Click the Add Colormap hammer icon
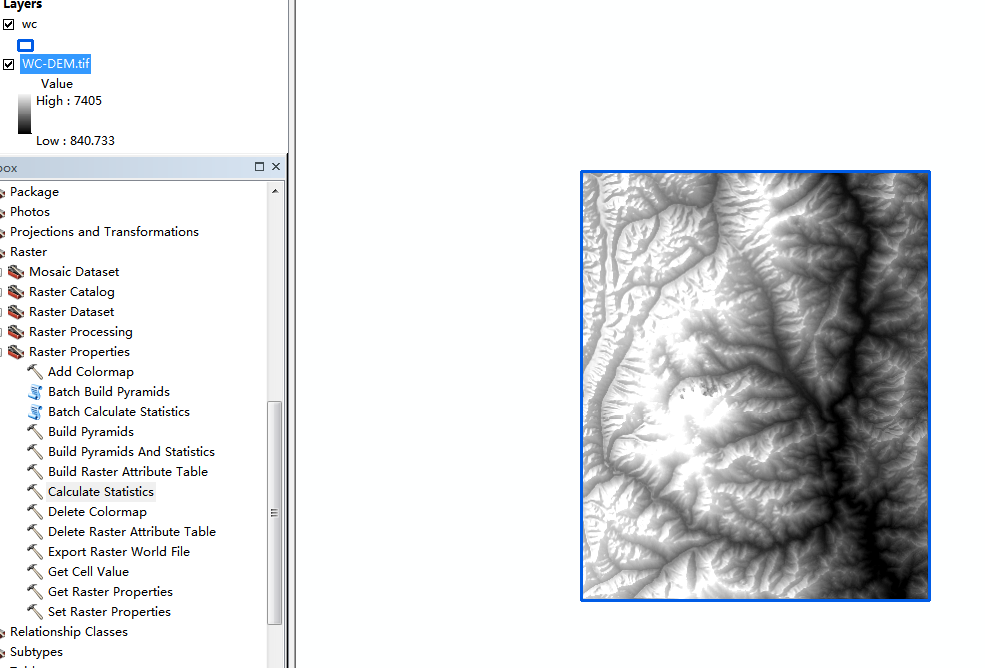 click(35, 372)
